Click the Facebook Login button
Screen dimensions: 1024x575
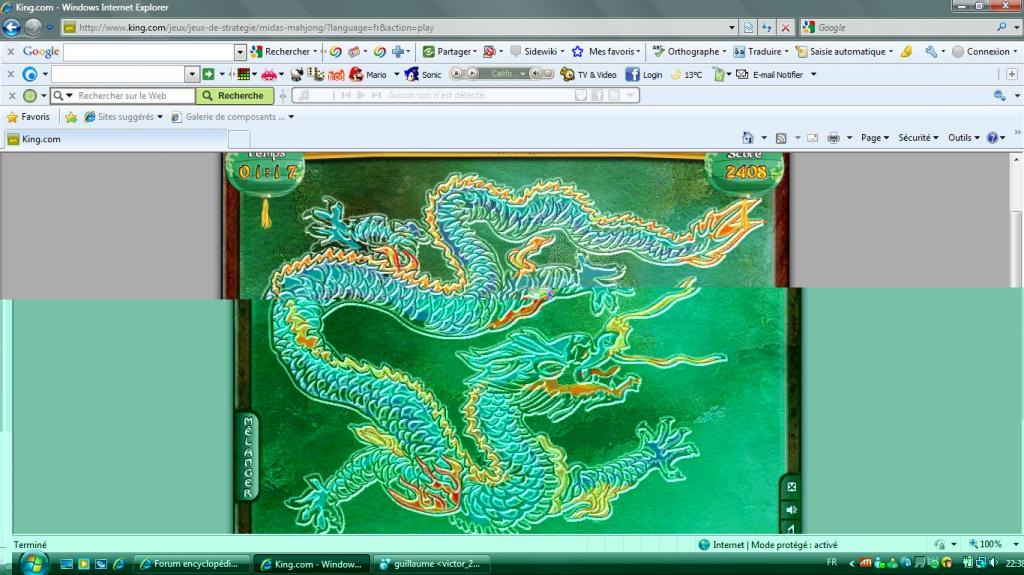click(x=644, y=74)
